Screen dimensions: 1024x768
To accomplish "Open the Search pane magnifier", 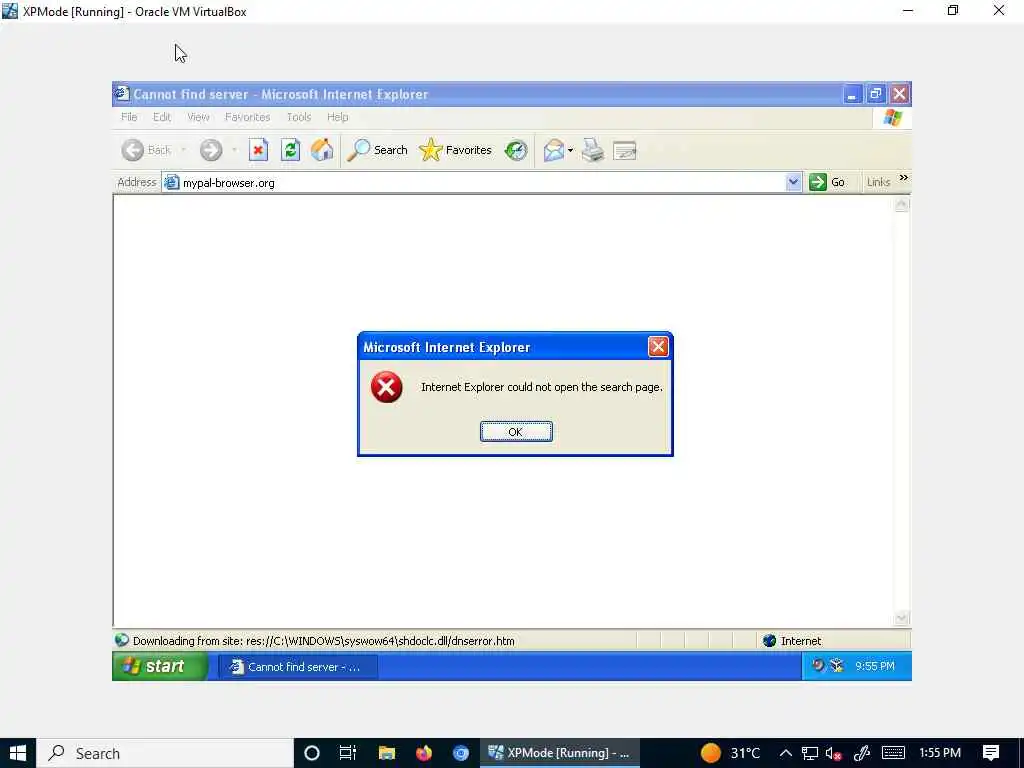I will pyautogui.click(x=359, y=150).
